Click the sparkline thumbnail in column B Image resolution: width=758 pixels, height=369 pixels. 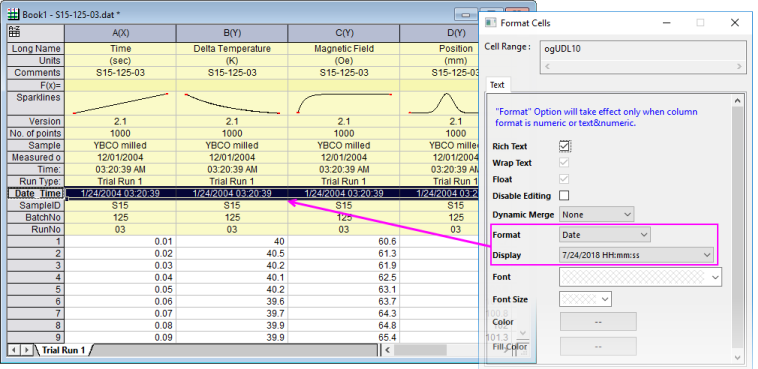232,103
